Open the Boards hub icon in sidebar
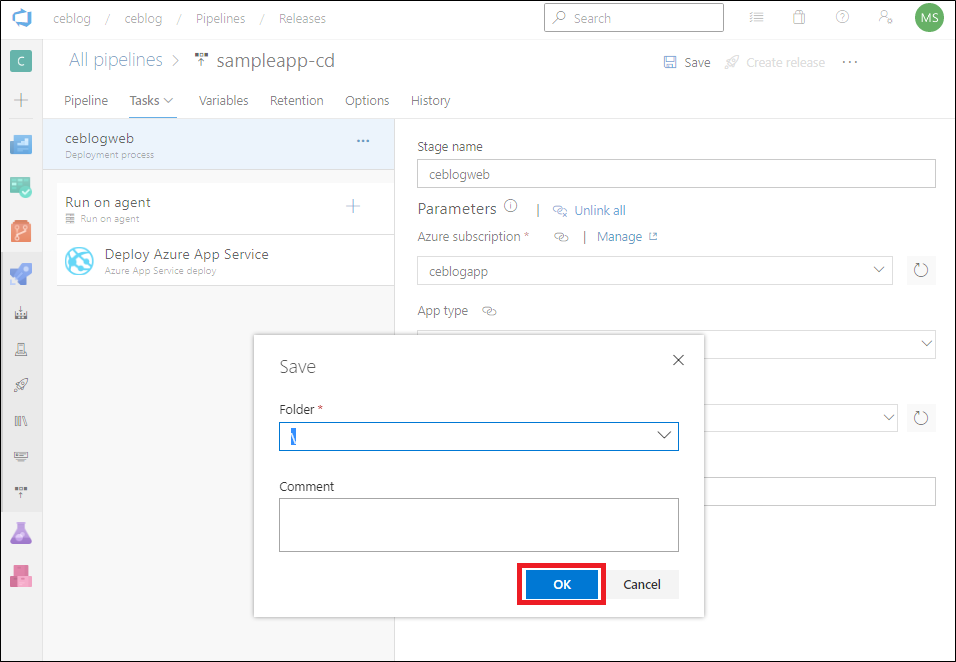This screenshot has width=956, height=662. (x=21, y=187)
